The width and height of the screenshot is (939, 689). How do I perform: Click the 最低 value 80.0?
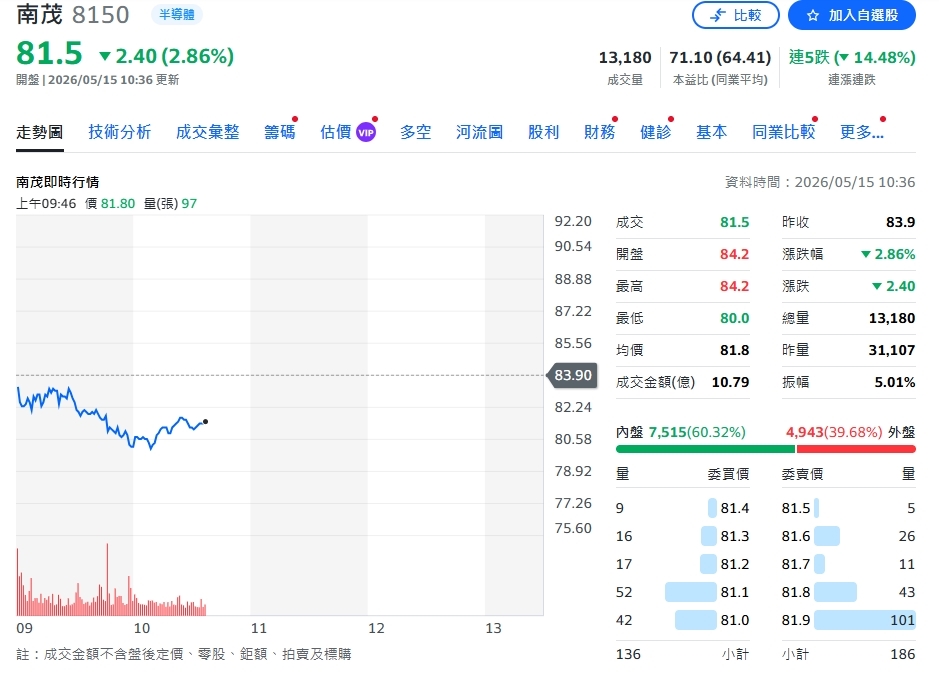tap(734, 318)
